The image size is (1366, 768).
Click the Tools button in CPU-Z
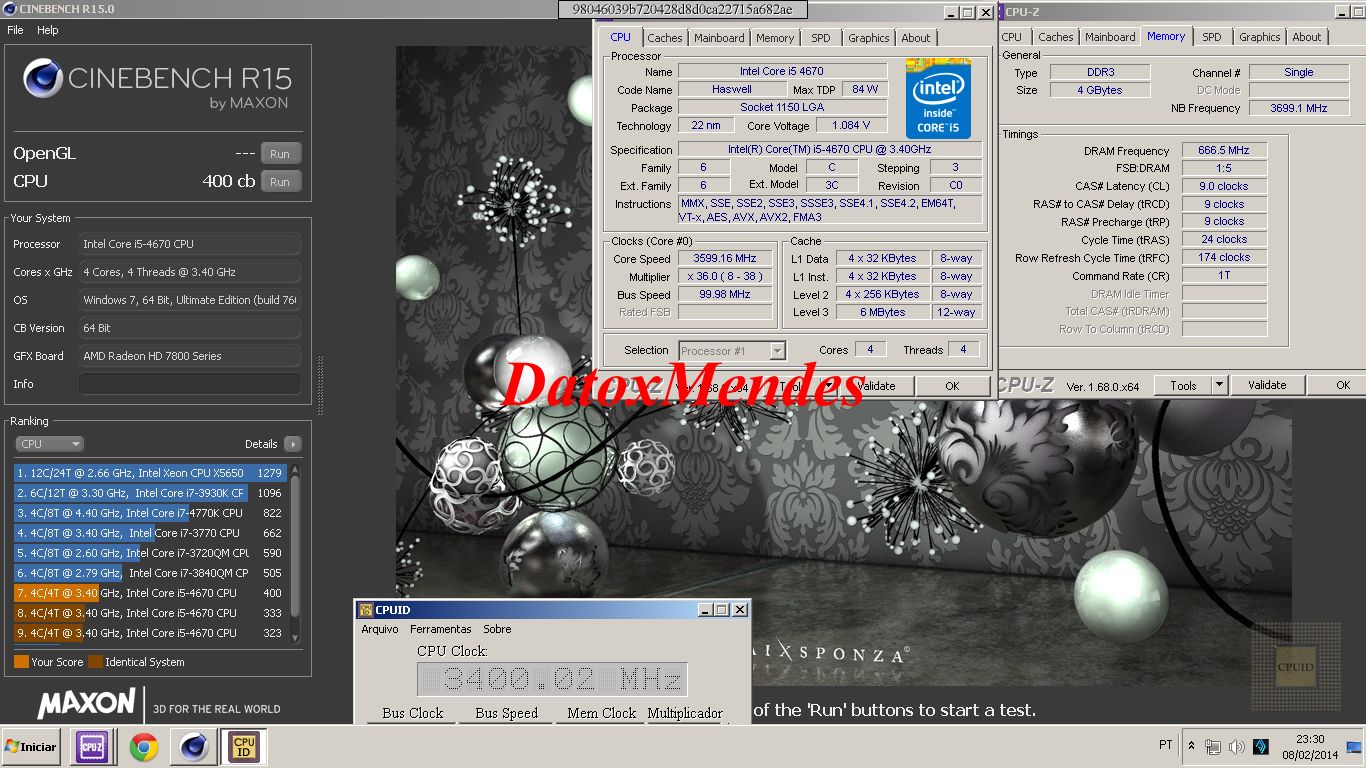pos(1183,385)
